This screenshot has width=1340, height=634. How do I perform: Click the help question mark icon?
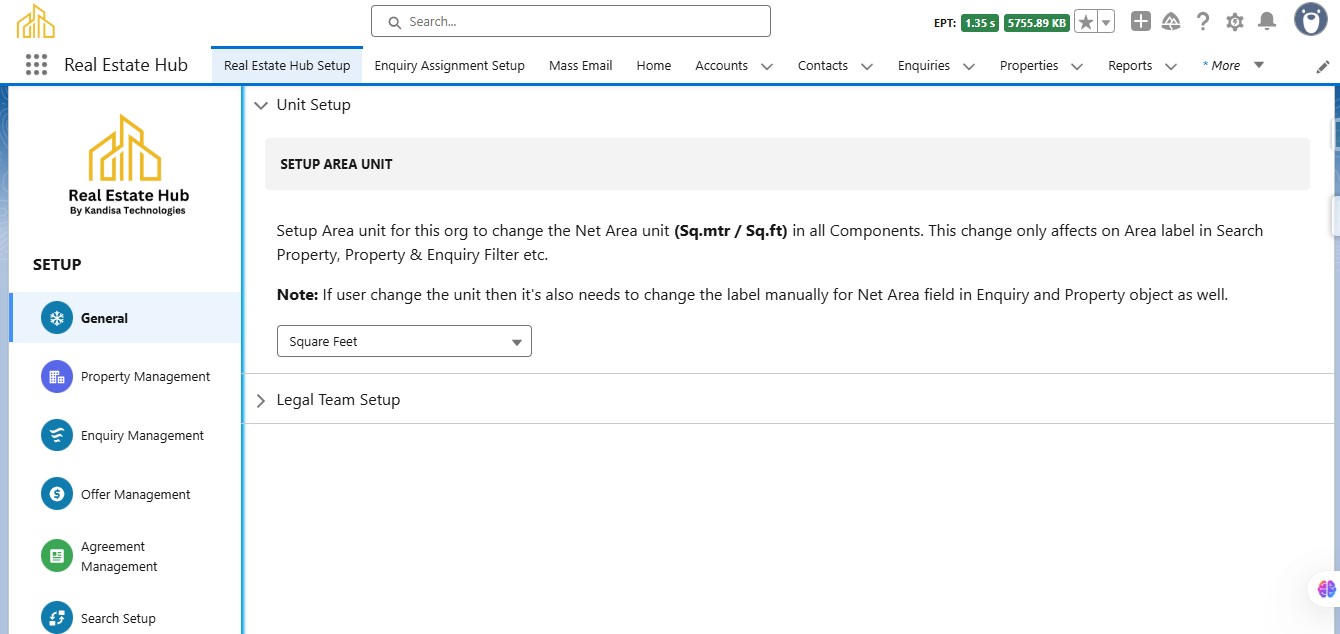(x=1203, y=21)
